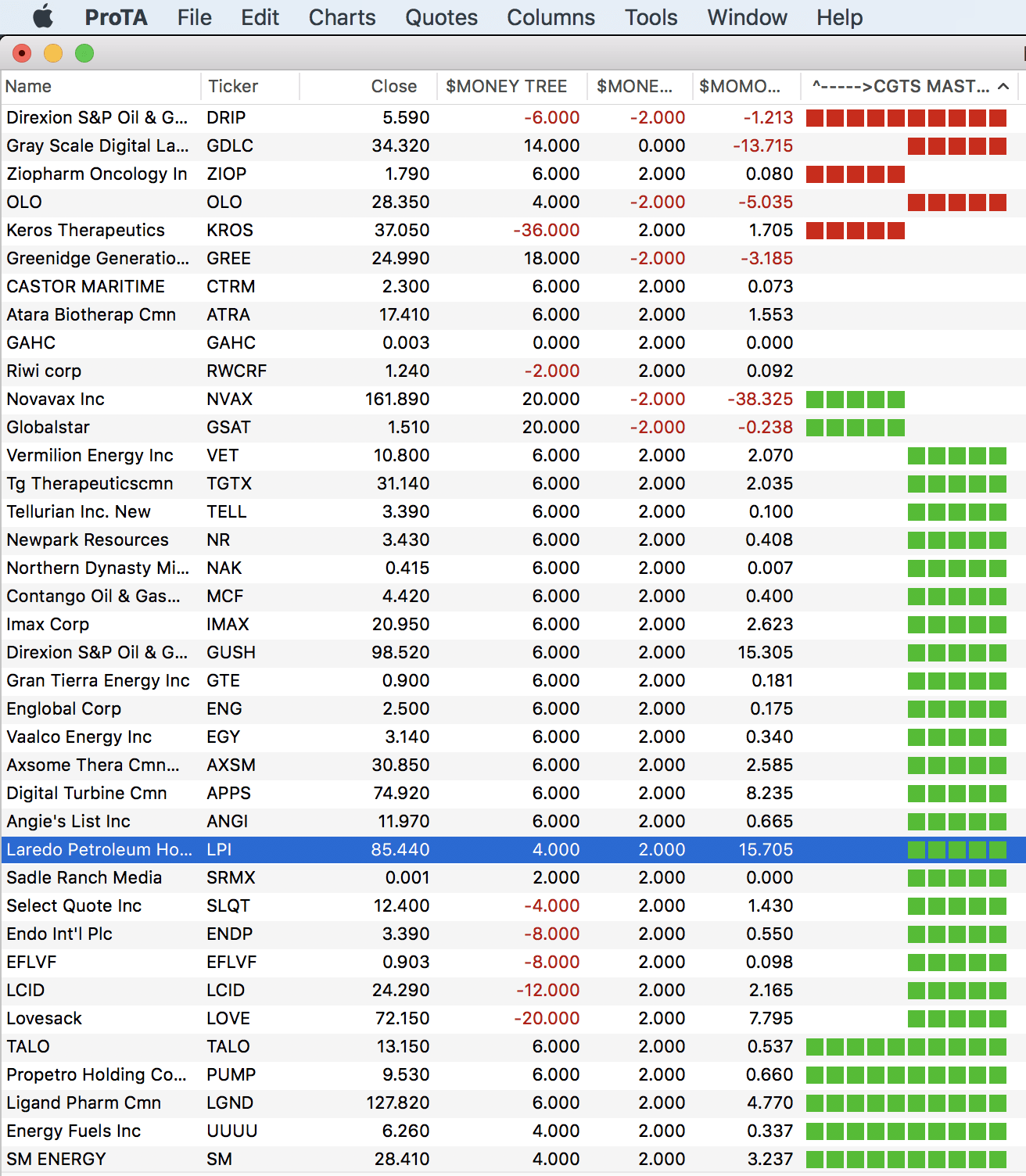1026x1176 pixels.
Task: Open the Apple menu
Action: tap(43, 16)
